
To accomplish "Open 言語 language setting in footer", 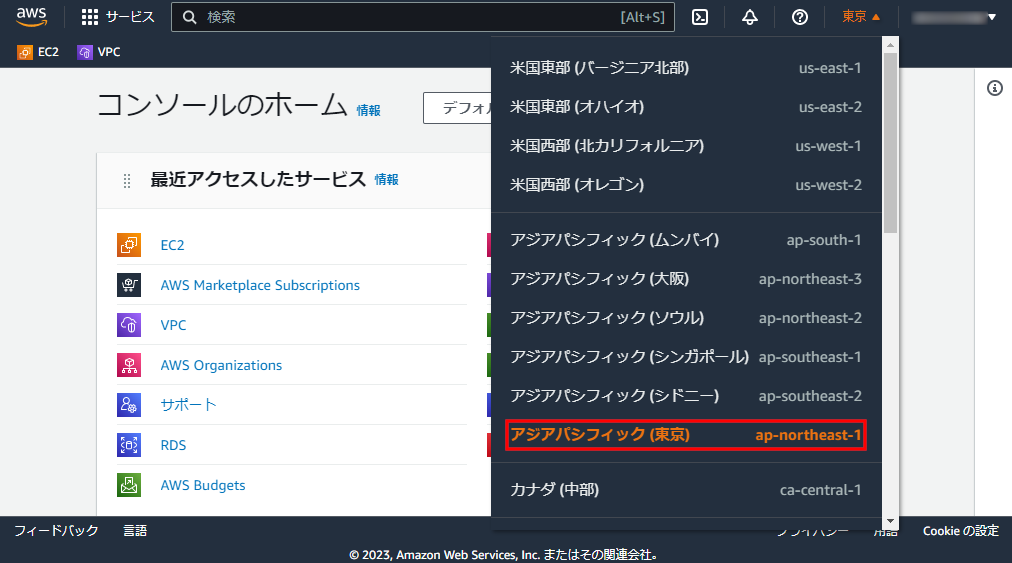I will (x=135, y=531).
